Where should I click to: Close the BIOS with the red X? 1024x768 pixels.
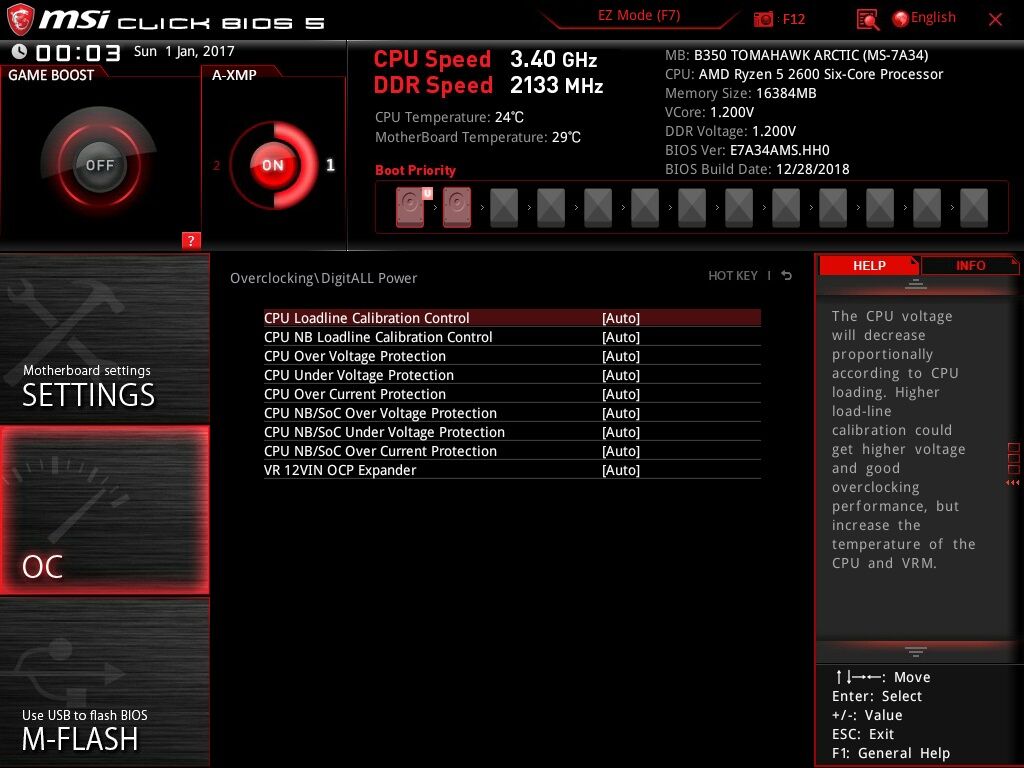coord(995,20)
